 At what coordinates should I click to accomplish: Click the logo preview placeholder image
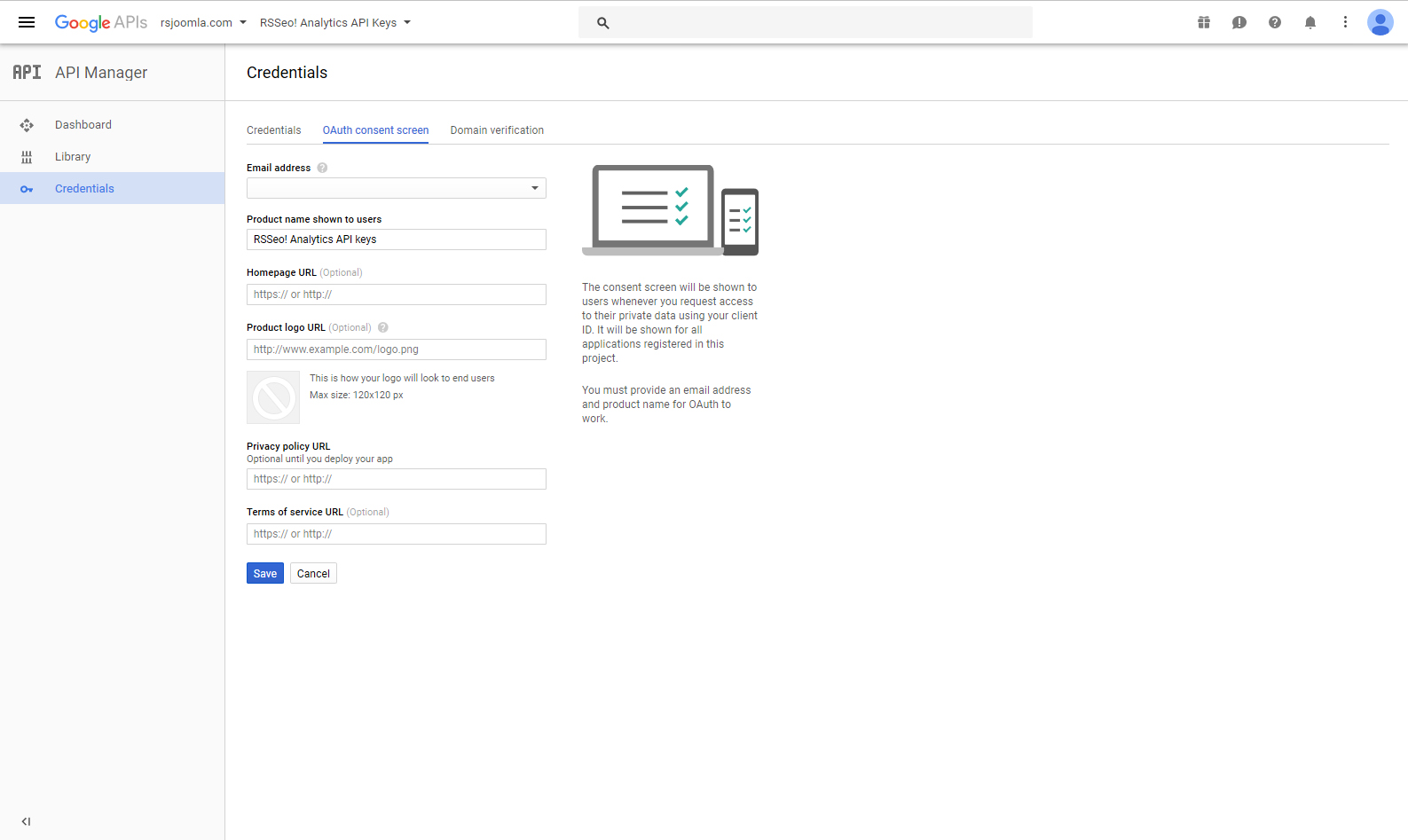pyautogui.click(x=273, y=397)
